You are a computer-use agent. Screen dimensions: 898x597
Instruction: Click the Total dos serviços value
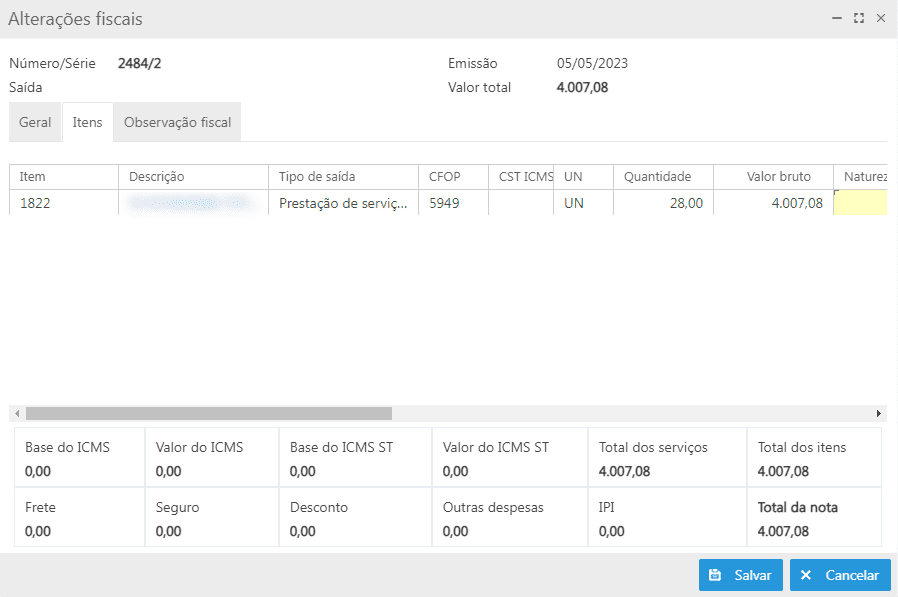(x=624, y=471)
